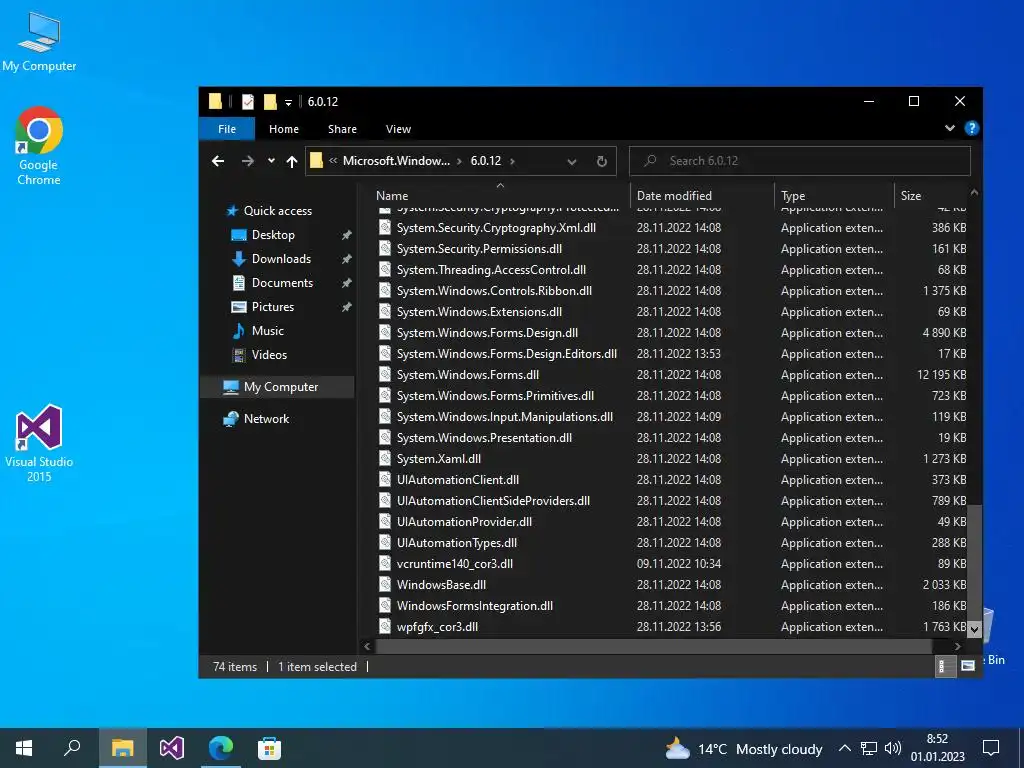Switch to the Home ribbon tab
Image resolution: width=1024 pixels, height=768 pixels.
(283, 129)
